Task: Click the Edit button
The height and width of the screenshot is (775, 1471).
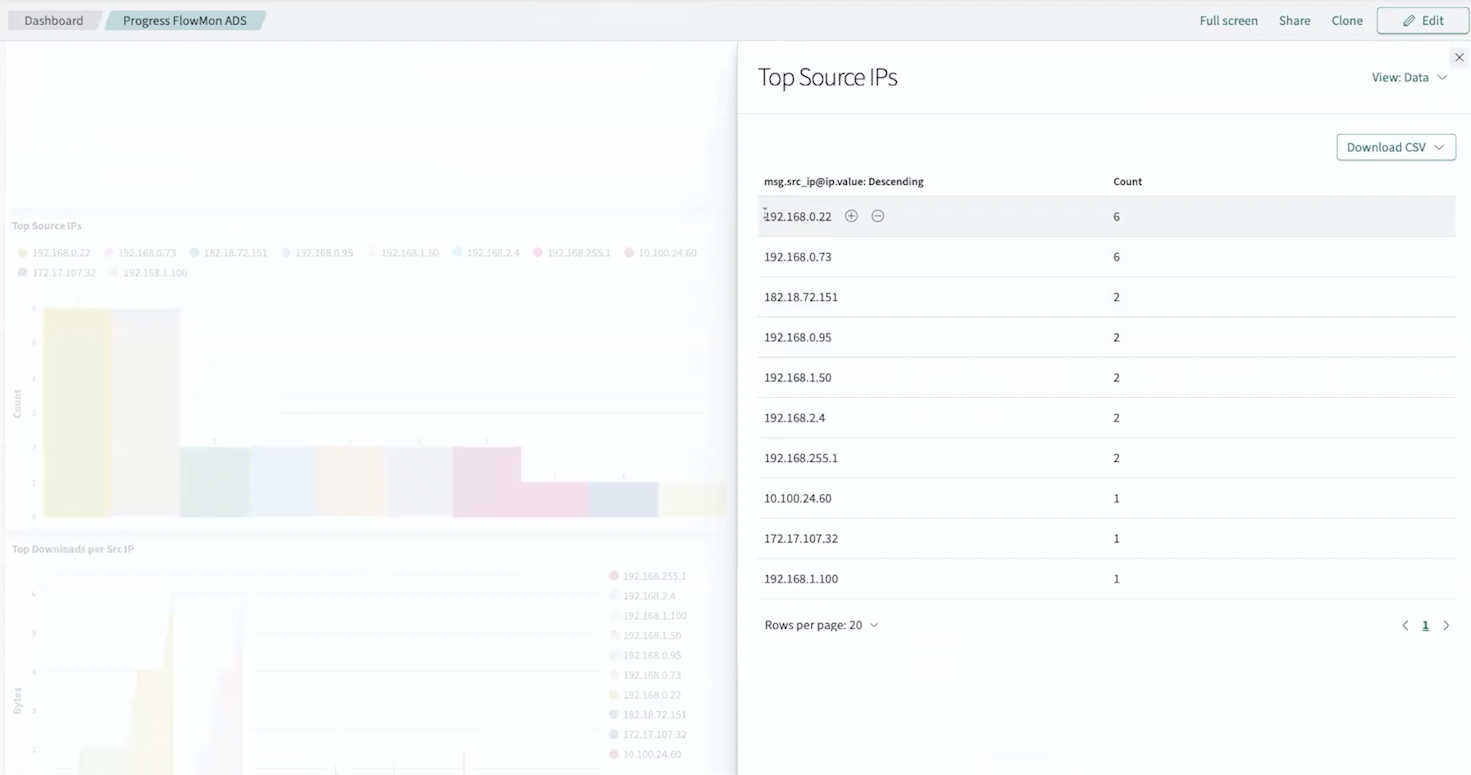Action: 1423,20
